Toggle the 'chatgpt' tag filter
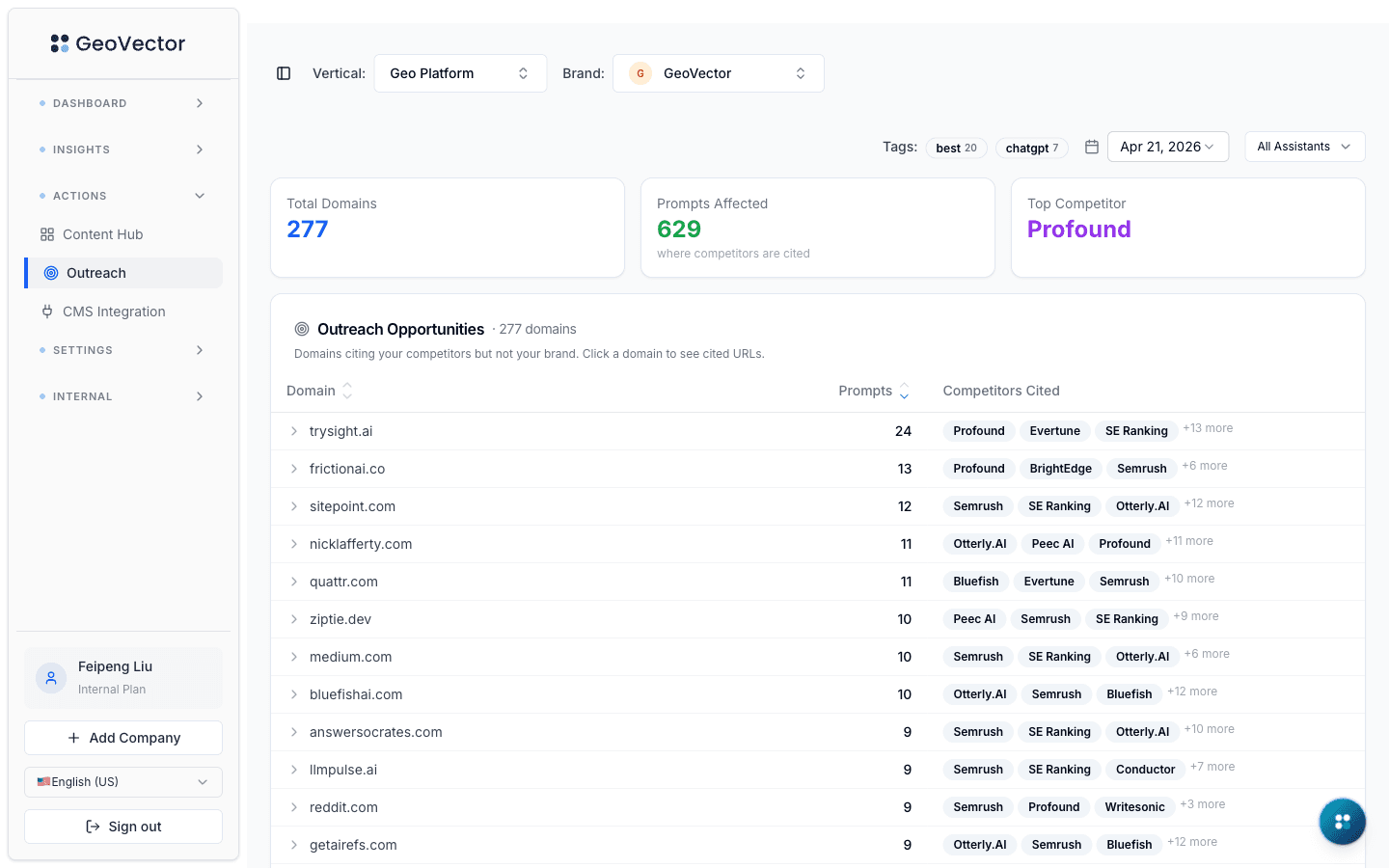Screen dimensions: 1389x868 point(1031,147)
